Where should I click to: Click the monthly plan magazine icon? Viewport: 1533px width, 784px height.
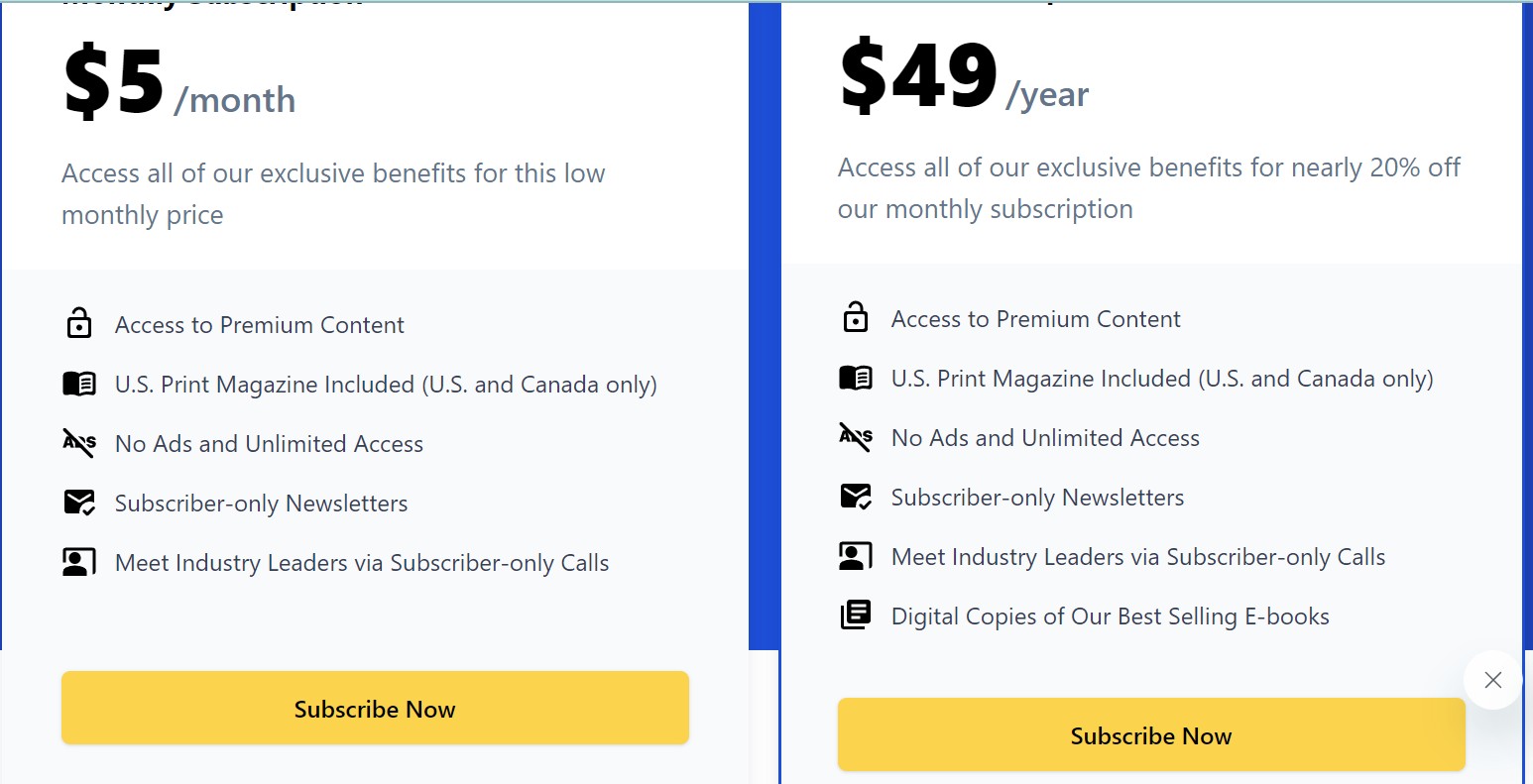point(79,384)
